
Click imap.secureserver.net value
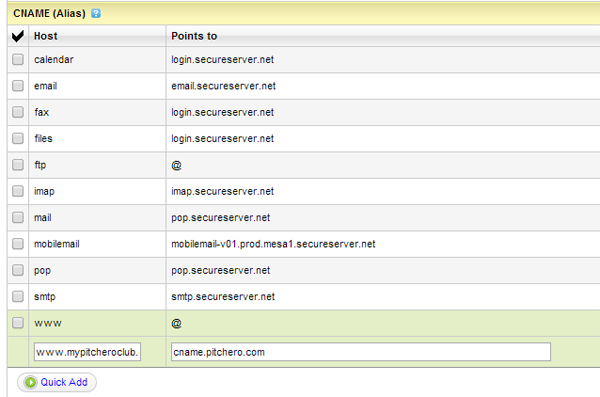[x=222, y=191]
